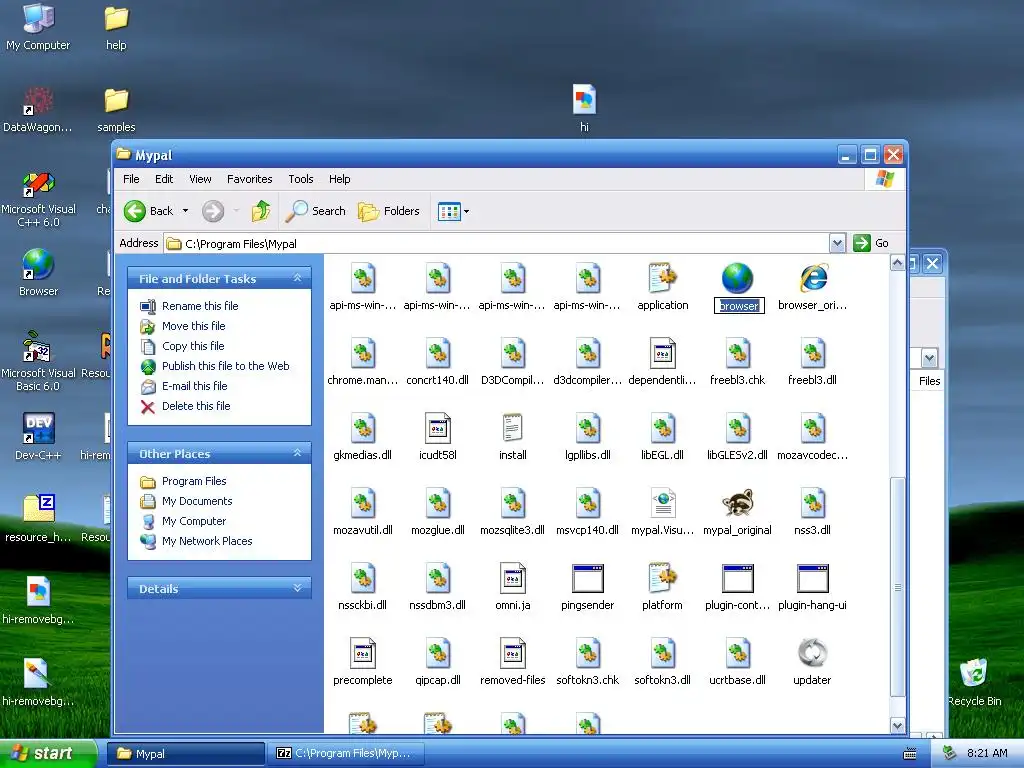This screenshot has height=768, width=1024.
Task: Open the Edit menu
Action: point(164,179)
